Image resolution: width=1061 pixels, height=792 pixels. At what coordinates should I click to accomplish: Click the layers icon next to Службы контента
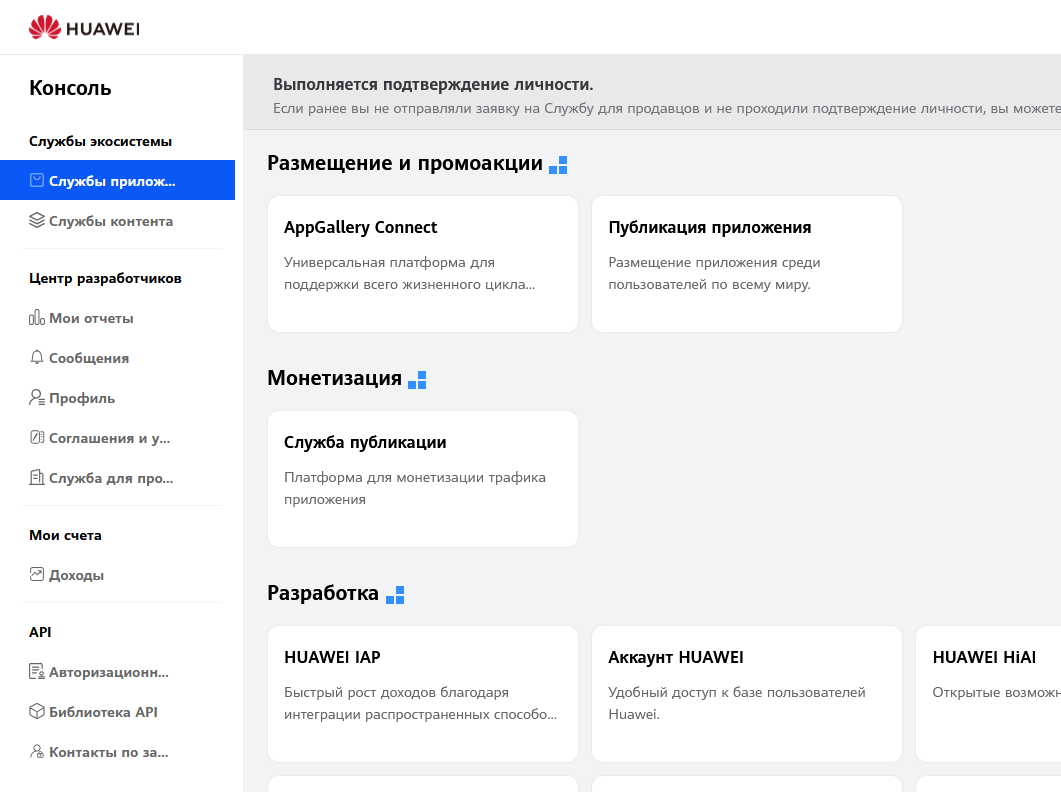click(37, 221)
